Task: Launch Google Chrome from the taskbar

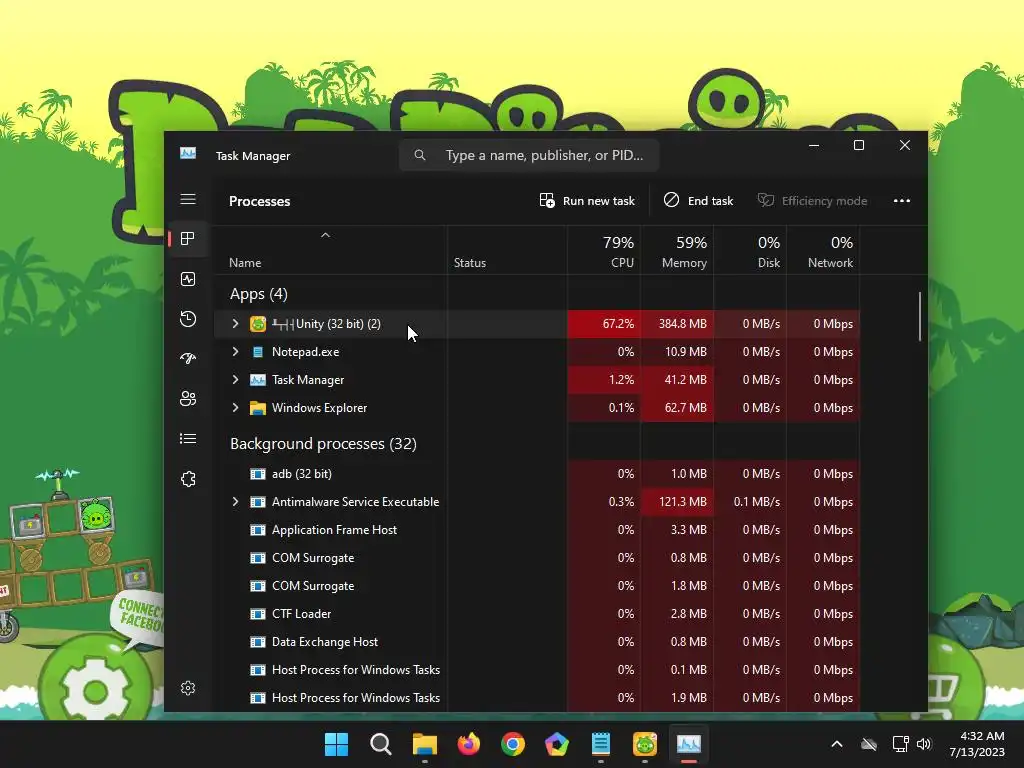Action: click(513, 744)
